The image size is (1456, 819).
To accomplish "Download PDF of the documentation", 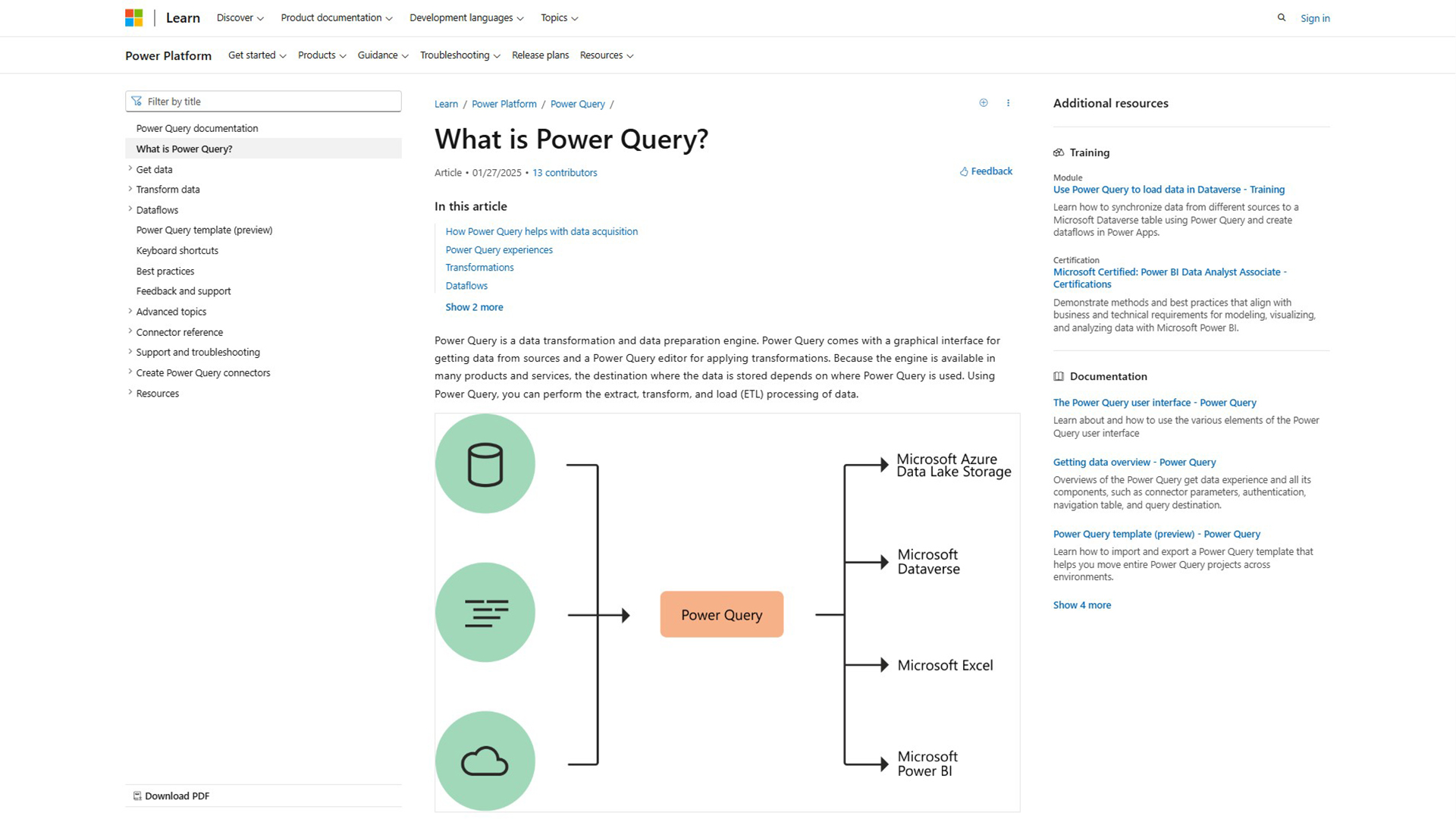I will point(171,795).
